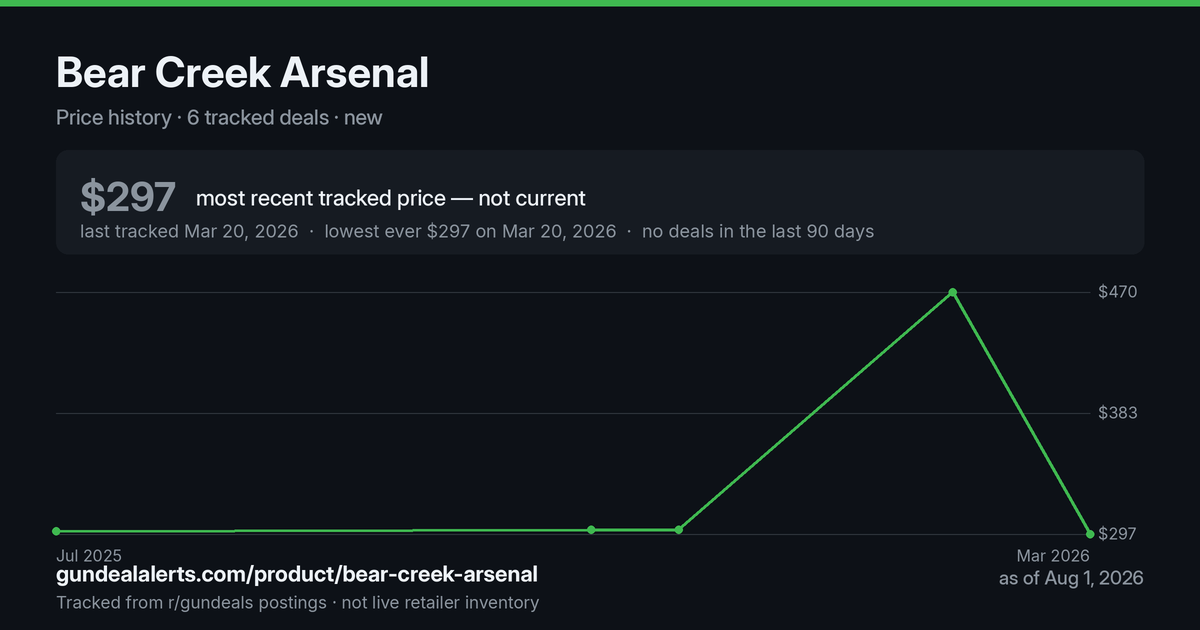The width and height of the screenshot is (1200, 630).
Task: Click the 'last tracked Mar 20, 2026' text
Action: [x=189, y=231]
